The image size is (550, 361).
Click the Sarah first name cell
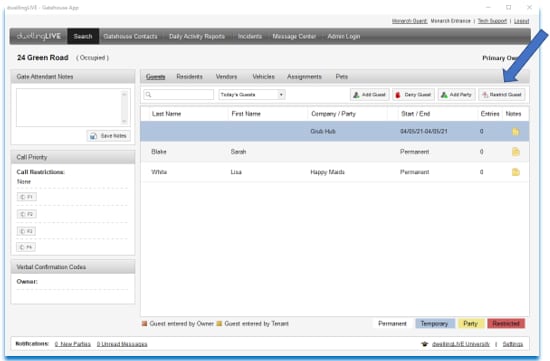point(238,152)
